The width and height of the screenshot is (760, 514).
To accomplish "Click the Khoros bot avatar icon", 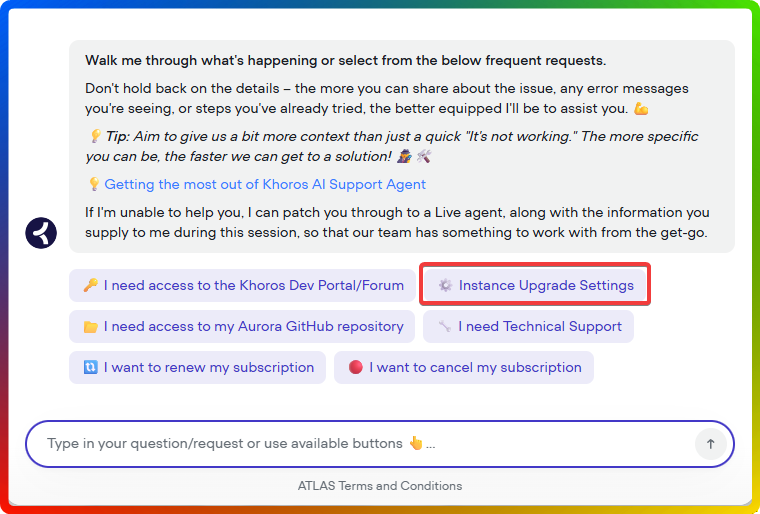I will point(41,233).
